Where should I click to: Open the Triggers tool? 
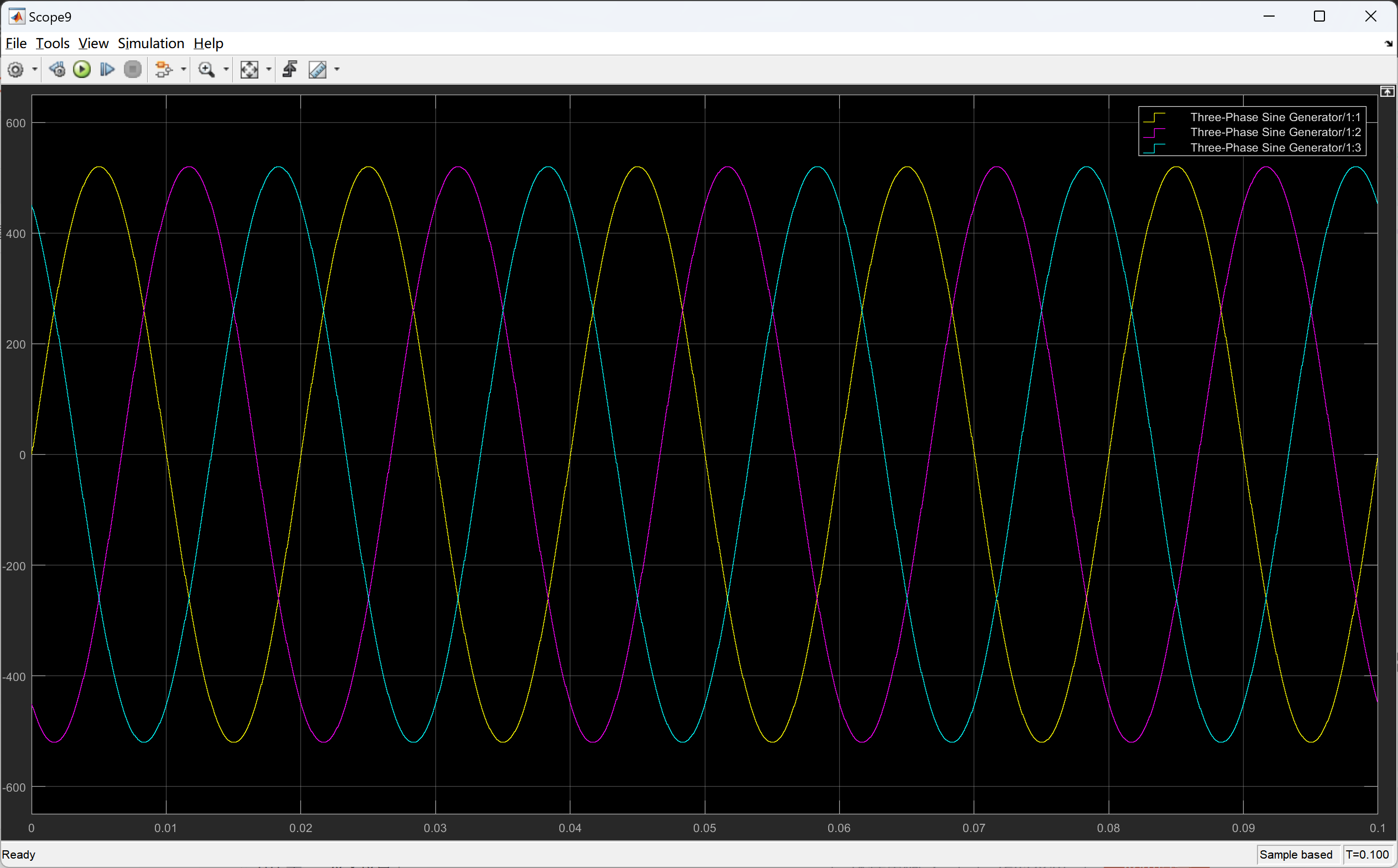(290, 70)
